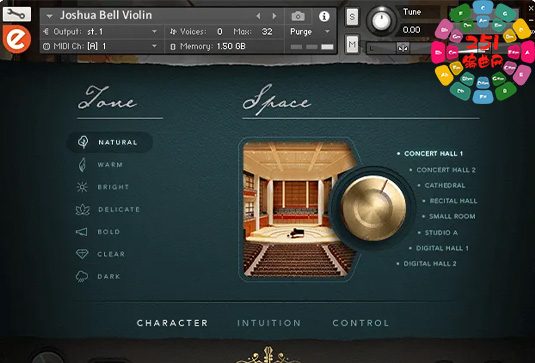Click the Voices count 0
535x363 pixels.
click(219, 32)
